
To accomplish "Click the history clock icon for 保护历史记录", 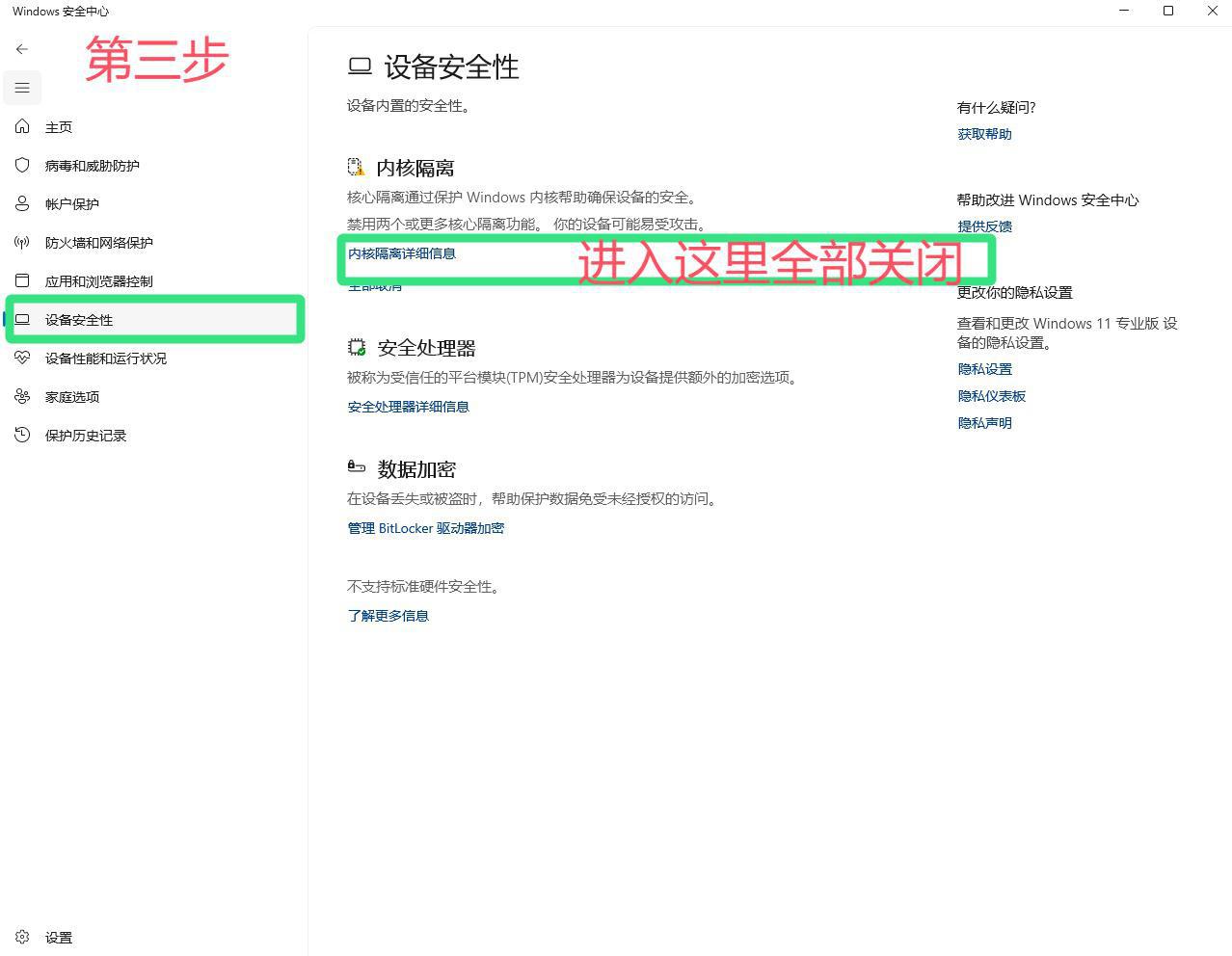I will point(22,435).
